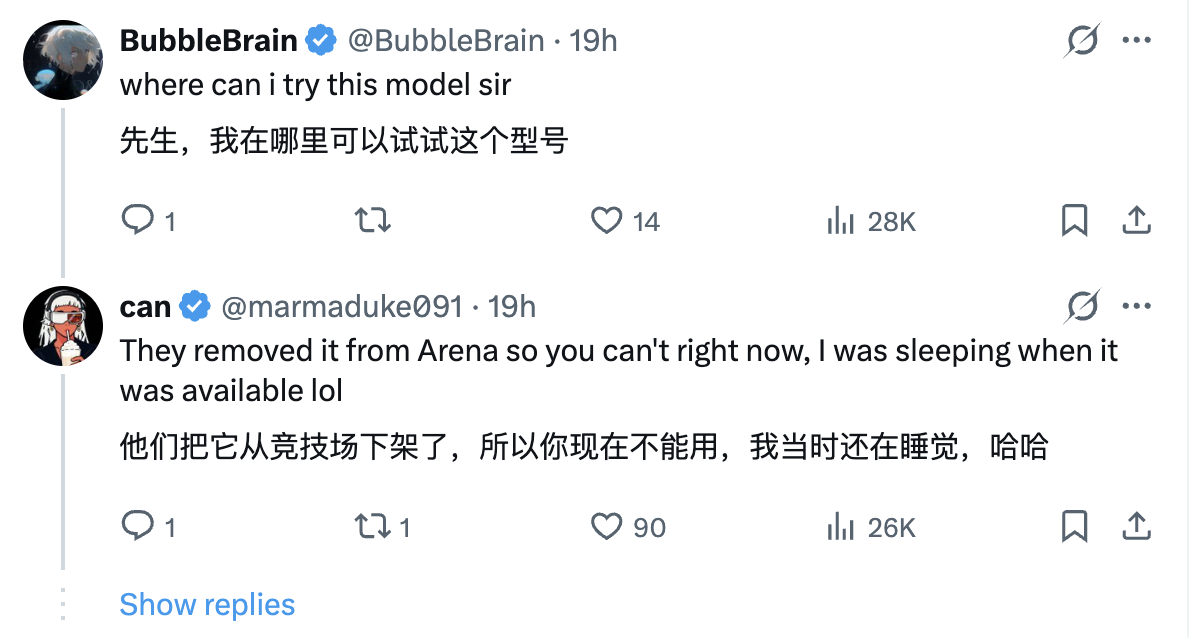Reply to can's tweet
Screen dimensions: 1190x638
pyautogui.click(x=136, y=525)
